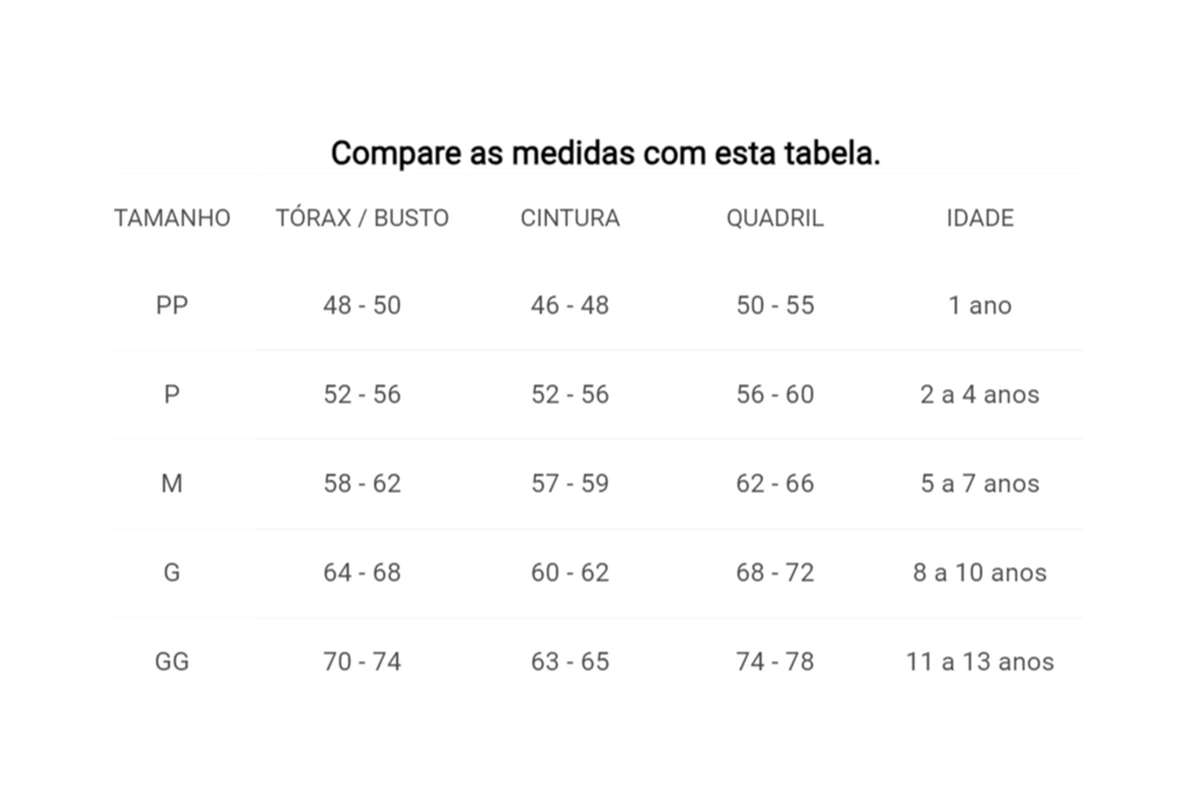Click the IDADE column header

click(980, 218)
